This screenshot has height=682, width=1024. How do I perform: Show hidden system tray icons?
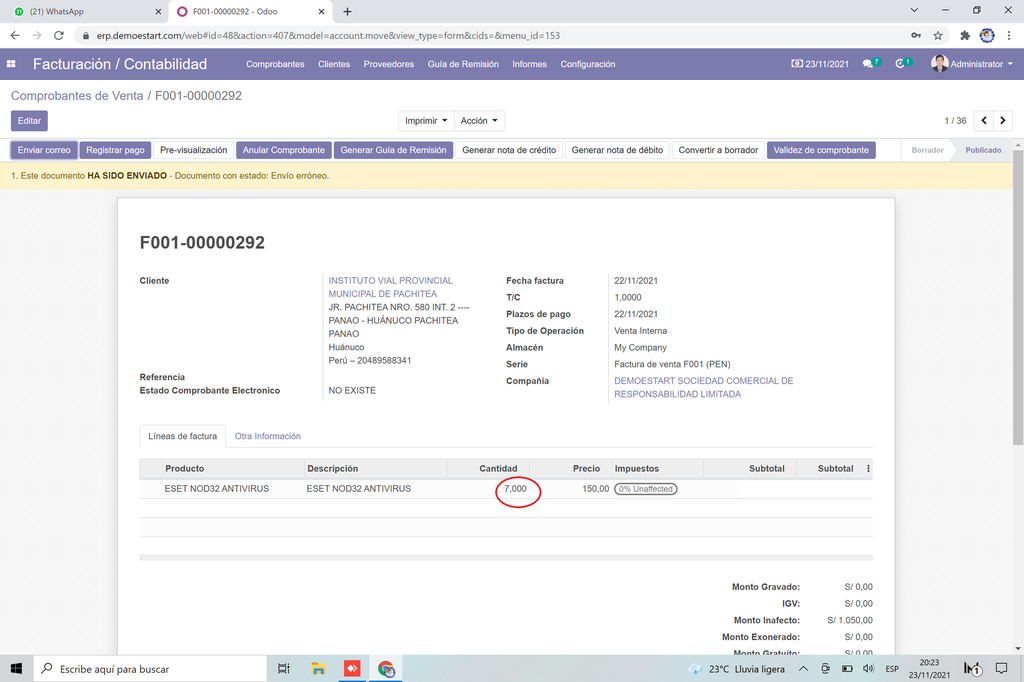tap(803, 668)
